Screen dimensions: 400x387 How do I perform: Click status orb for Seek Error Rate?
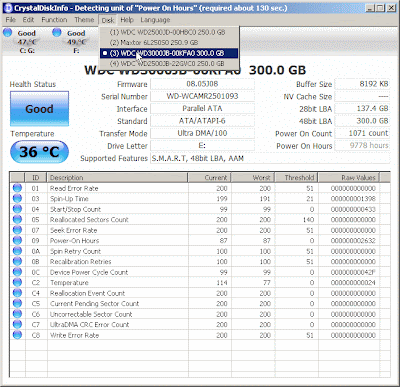click(17, 230)
